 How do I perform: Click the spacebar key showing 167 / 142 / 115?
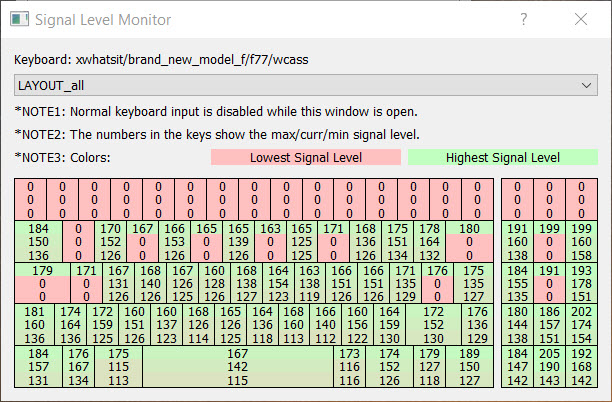coord(238,367)
